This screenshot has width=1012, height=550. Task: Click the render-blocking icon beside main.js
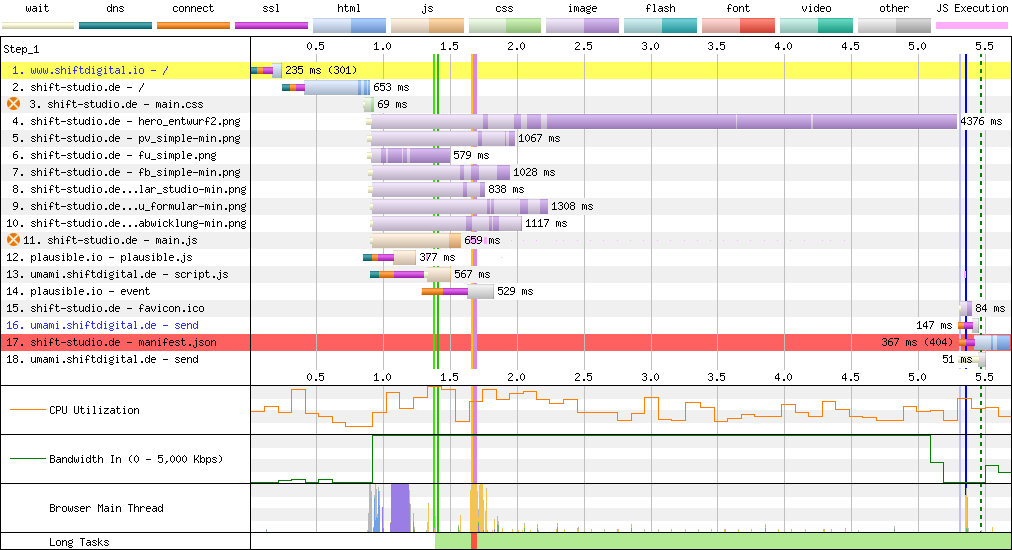13,240
